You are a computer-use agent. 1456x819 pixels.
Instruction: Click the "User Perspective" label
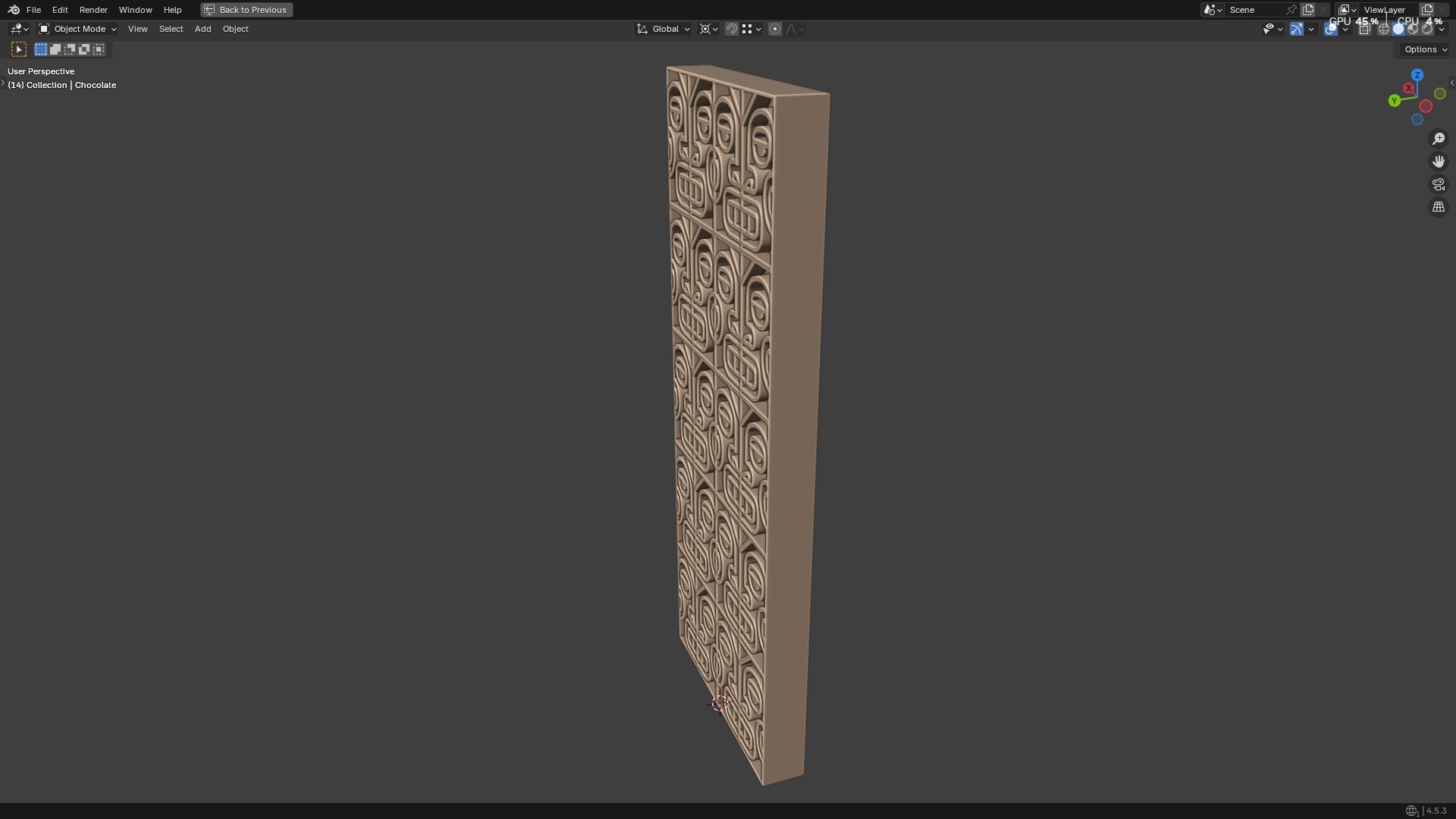click(41, 71)
